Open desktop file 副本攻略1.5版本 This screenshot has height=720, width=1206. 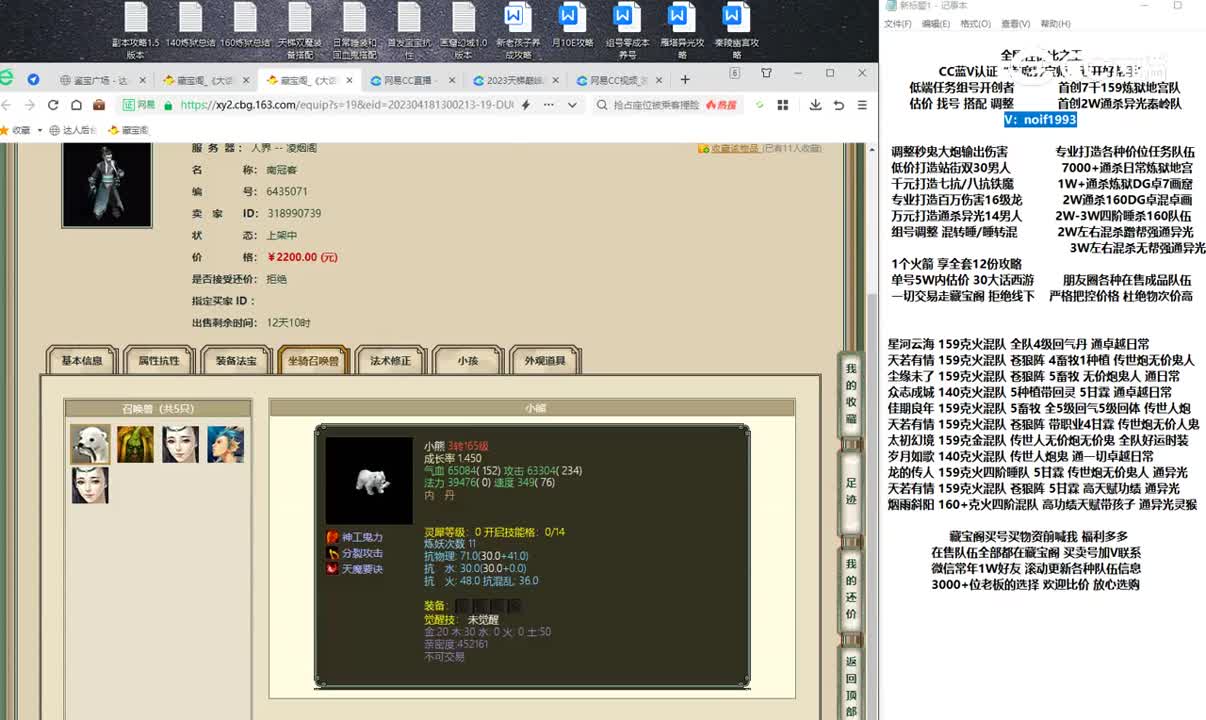click(135, 29)
